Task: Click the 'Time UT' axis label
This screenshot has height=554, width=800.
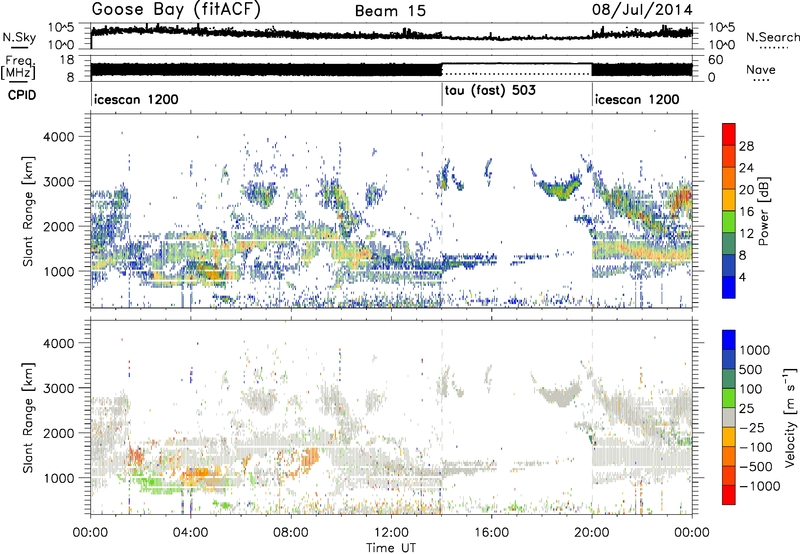Action: (x=391, y=548)
